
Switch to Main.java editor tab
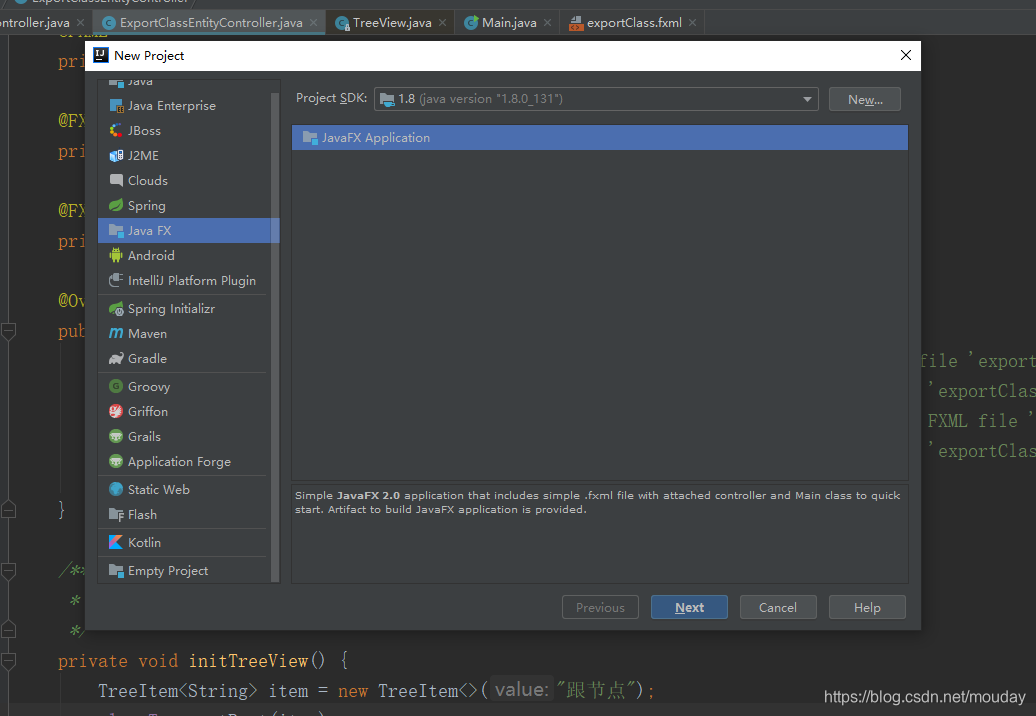[507, 23]
